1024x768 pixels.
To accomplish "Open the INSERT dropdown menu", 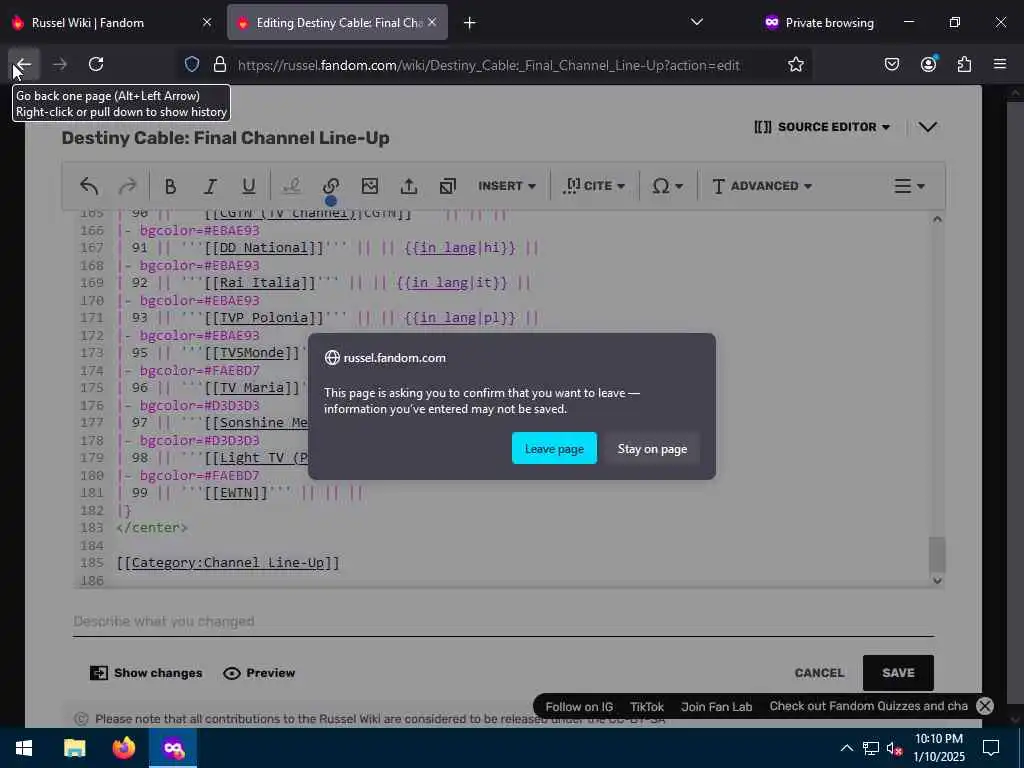I will click(x=507, y=186).
